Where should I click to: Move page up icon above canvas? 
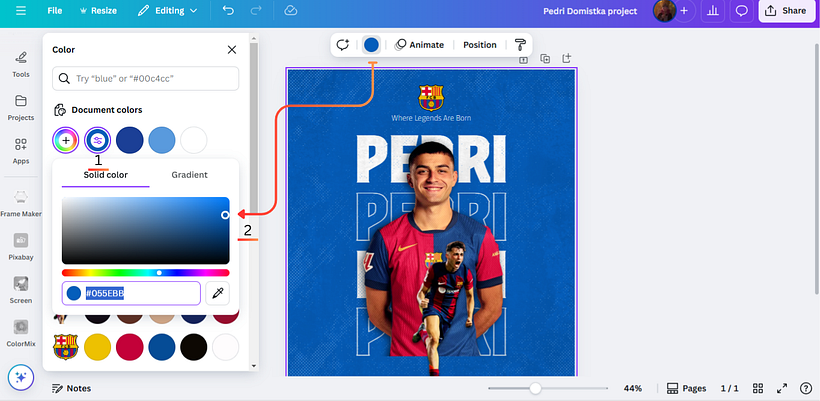(523, 60)
